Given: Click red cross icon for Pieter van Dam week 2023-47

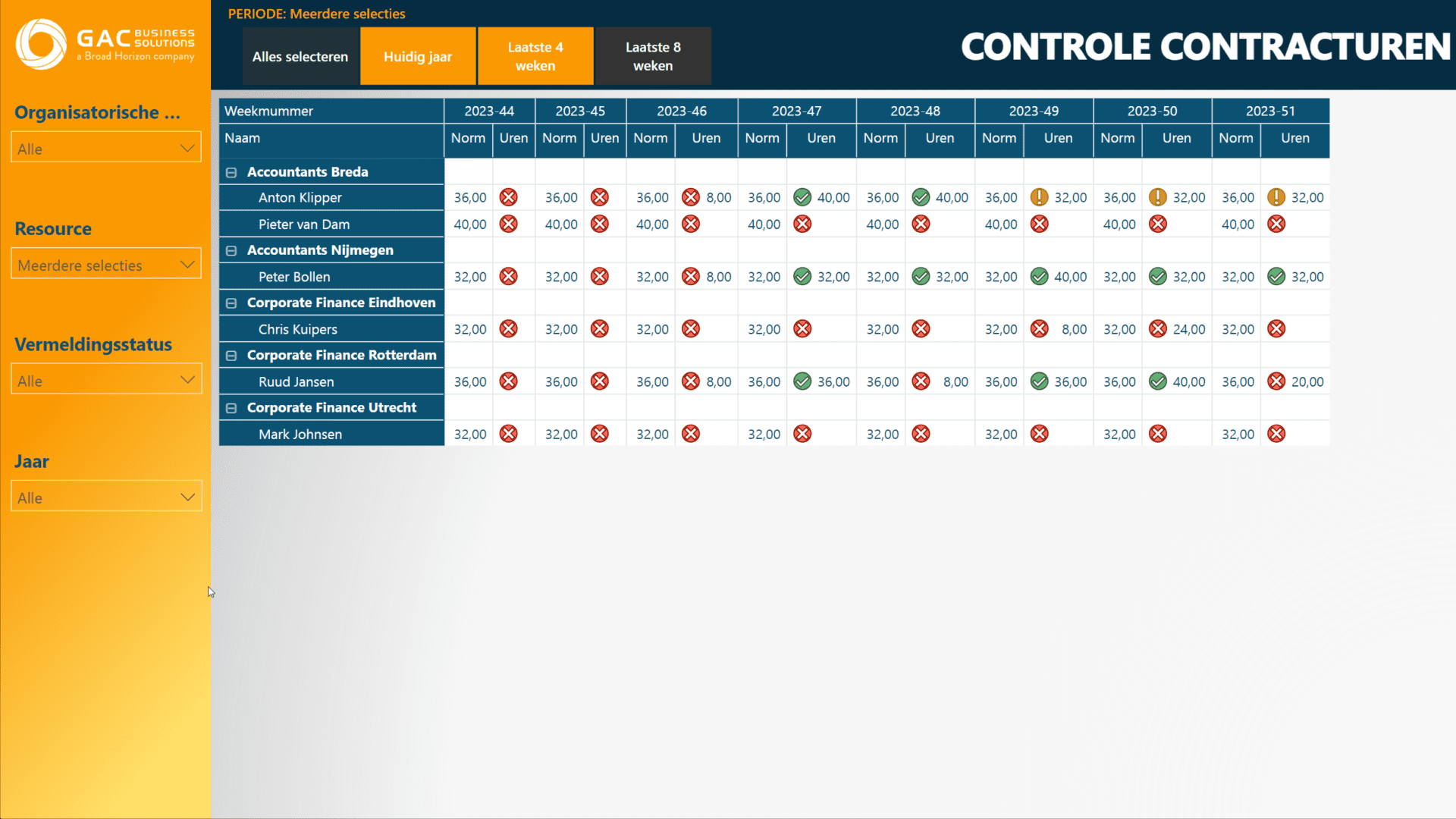Looking at the screenshot, I should click(802, 224).
